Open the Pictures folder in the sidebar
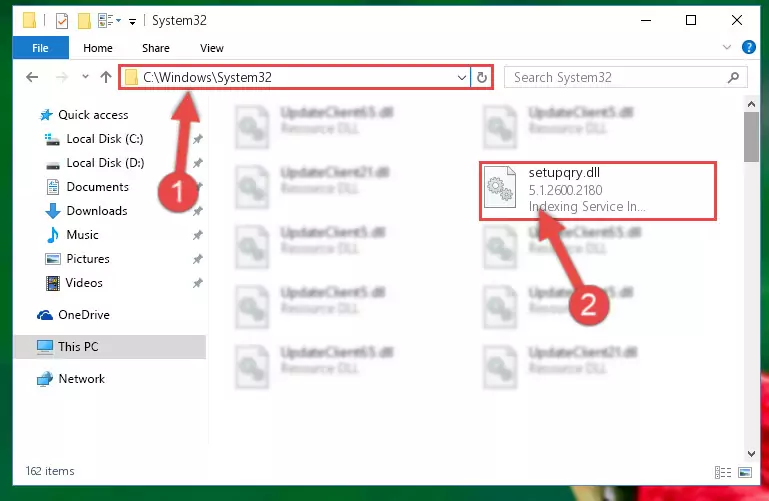 tap(88, 259)
